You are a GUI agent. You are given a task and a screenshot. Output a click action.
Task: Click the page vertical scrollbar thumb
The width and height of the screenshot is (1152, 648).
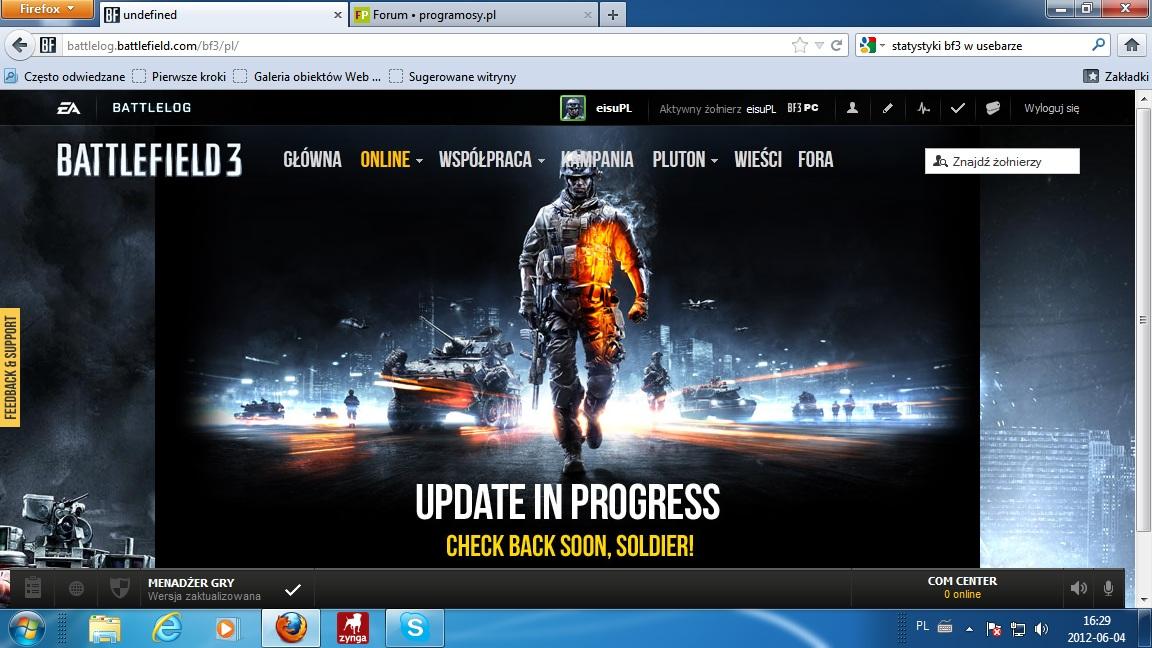click(1143, 320)
